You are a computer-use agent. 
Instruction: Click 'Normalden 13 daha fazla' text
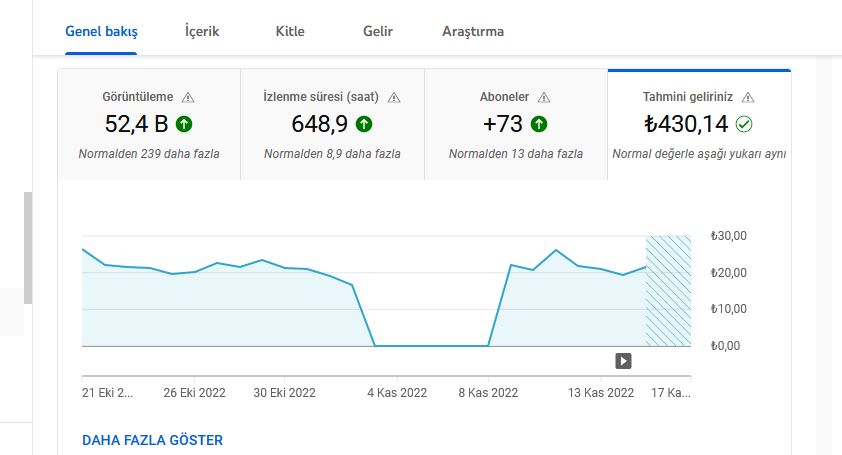click(x=516, y=154)
